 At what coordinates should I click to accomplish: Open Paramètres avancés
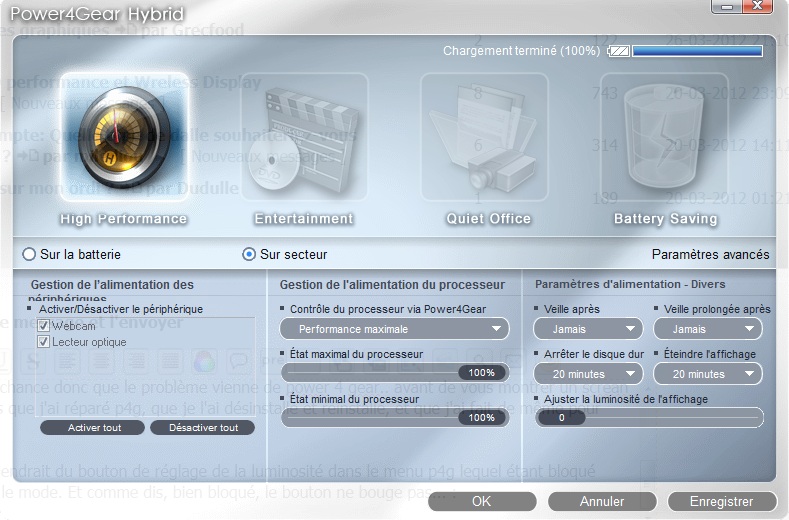click(710, 254)
